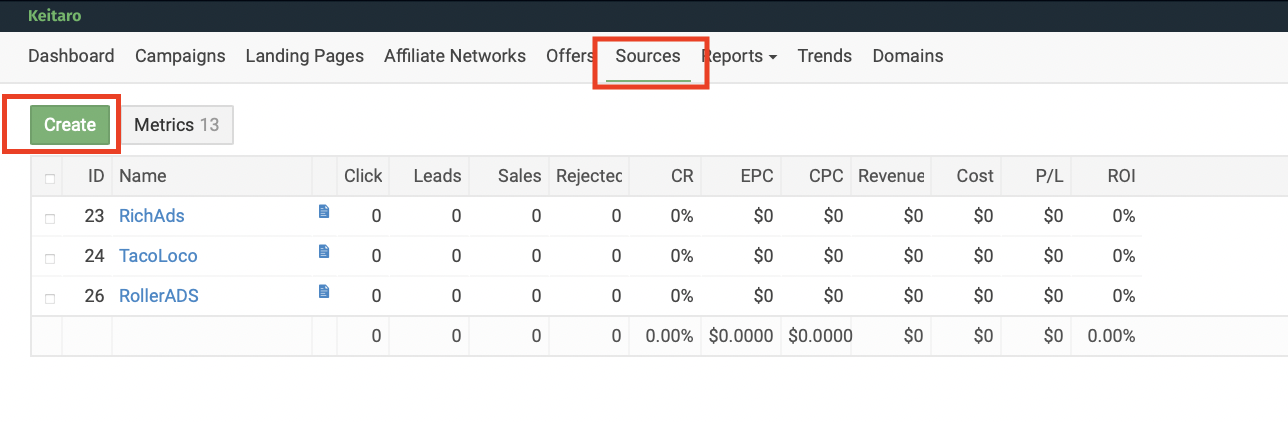Open the Trends page
The width and height of the screenshot is (1288, 422).
825,56
